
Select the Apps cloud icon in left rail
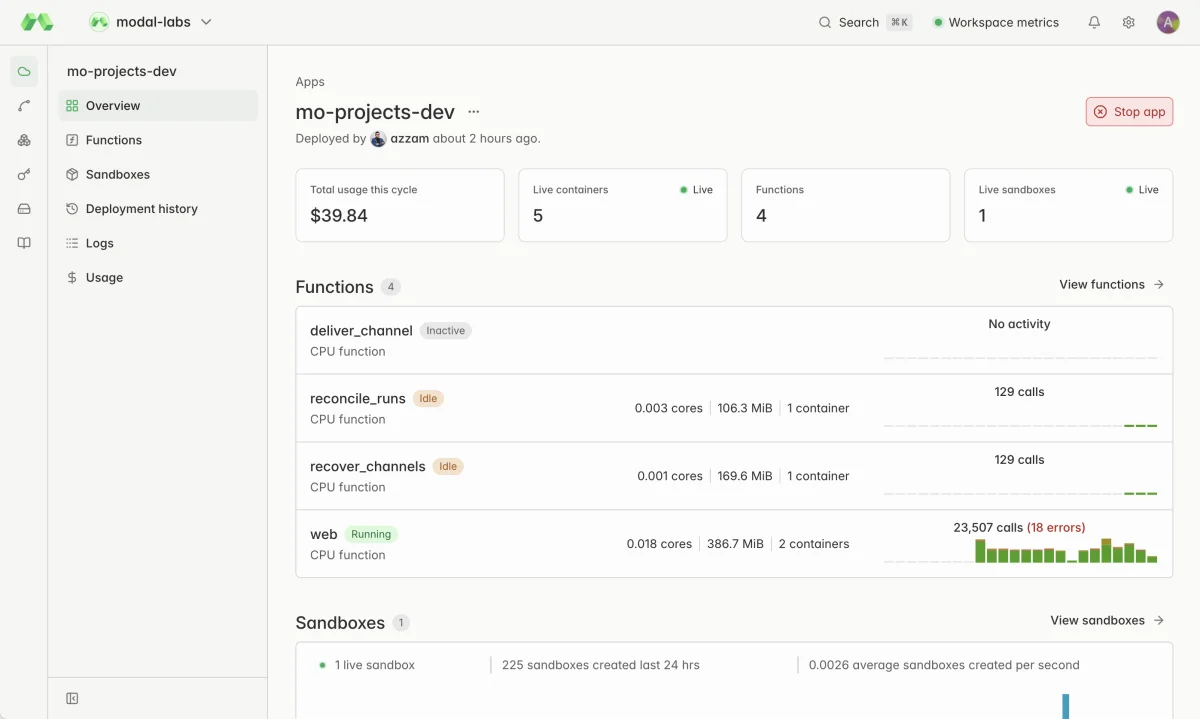[24, 71]
